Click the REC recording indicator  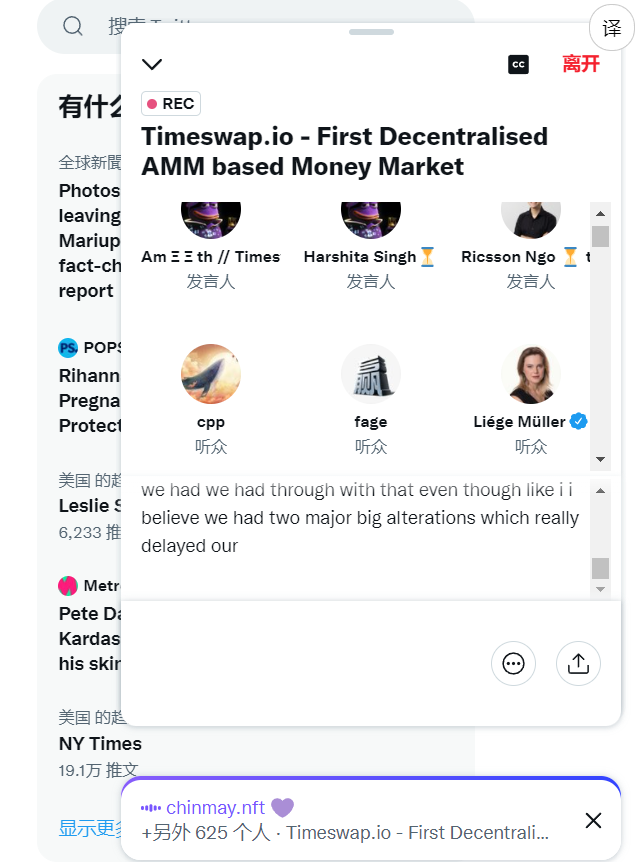pos(171,103)
